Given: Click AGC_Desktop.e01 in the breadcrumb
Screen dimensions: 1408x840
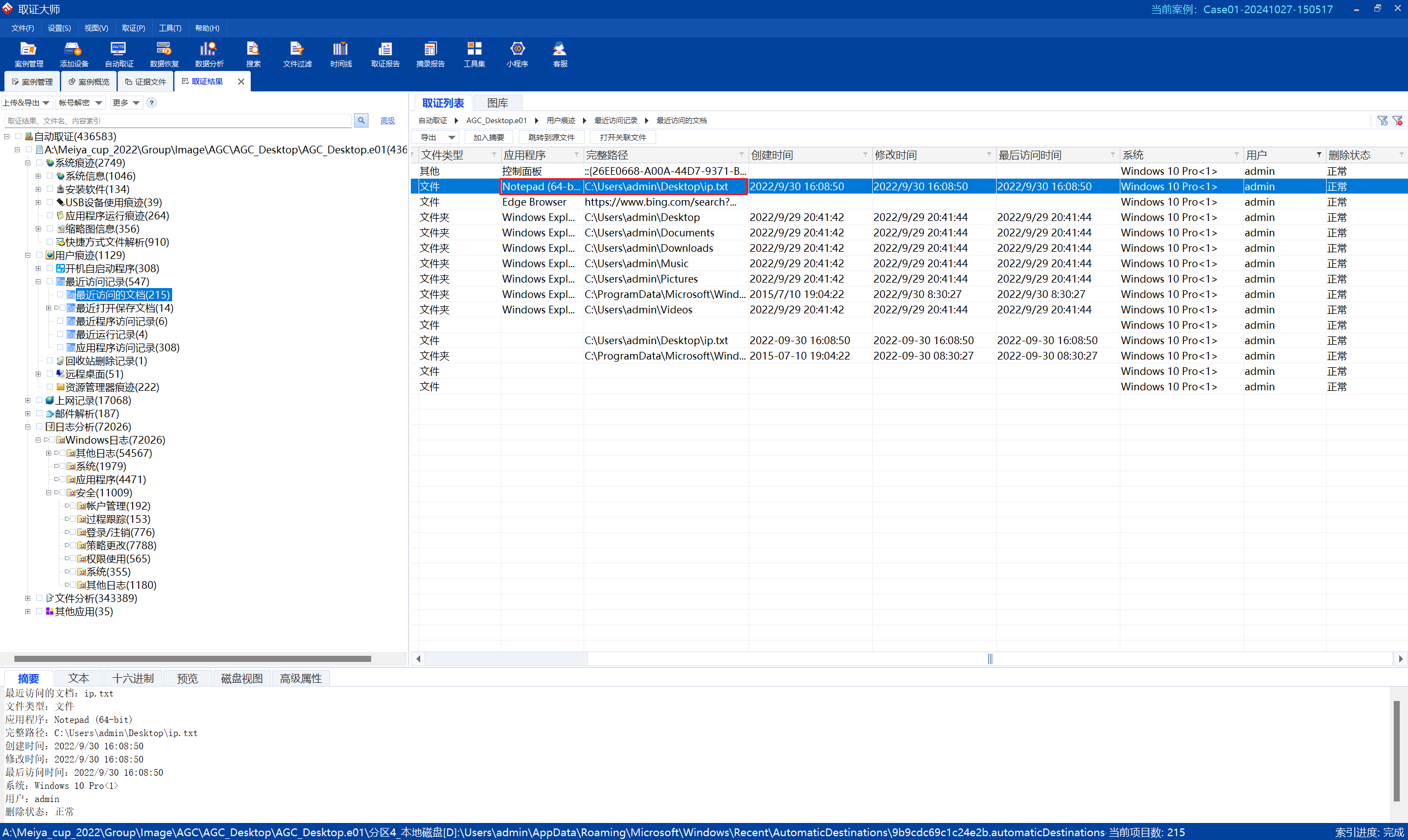Looking at the screenshot, I should tap(496, 120).
